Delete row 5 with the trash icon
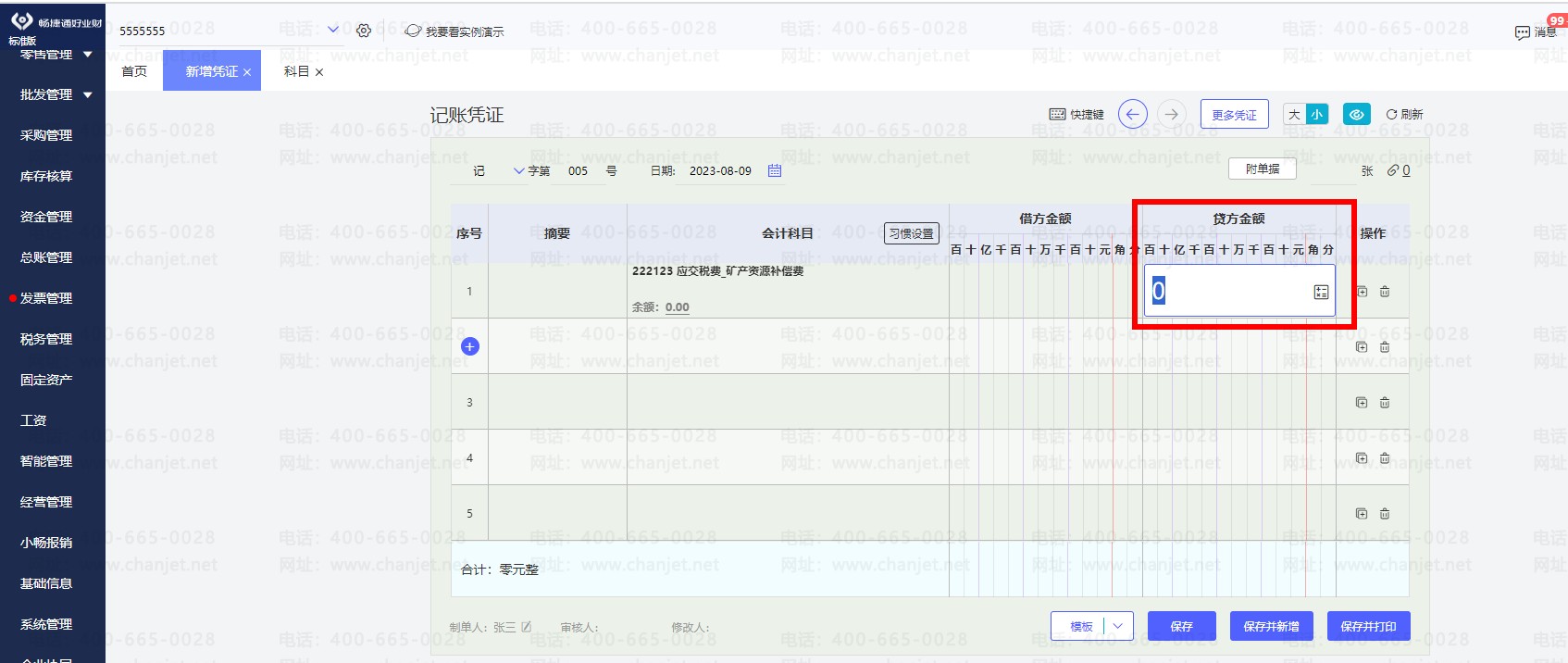Screen dimensions: 1568x663 [x=1385, y=514]
